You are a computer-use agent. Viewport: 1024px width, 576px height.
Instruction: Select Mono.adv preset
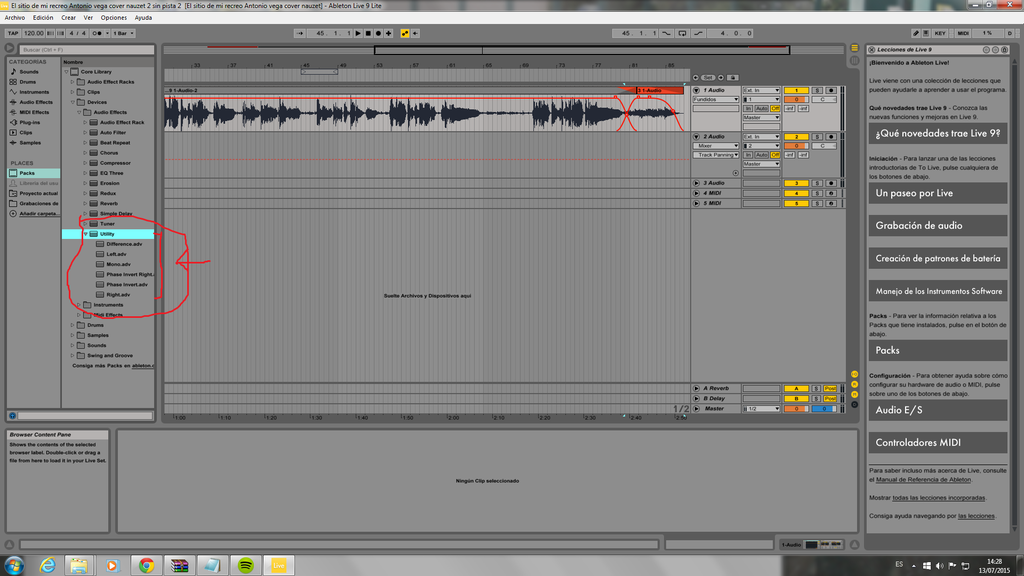[x=118, y=264]
